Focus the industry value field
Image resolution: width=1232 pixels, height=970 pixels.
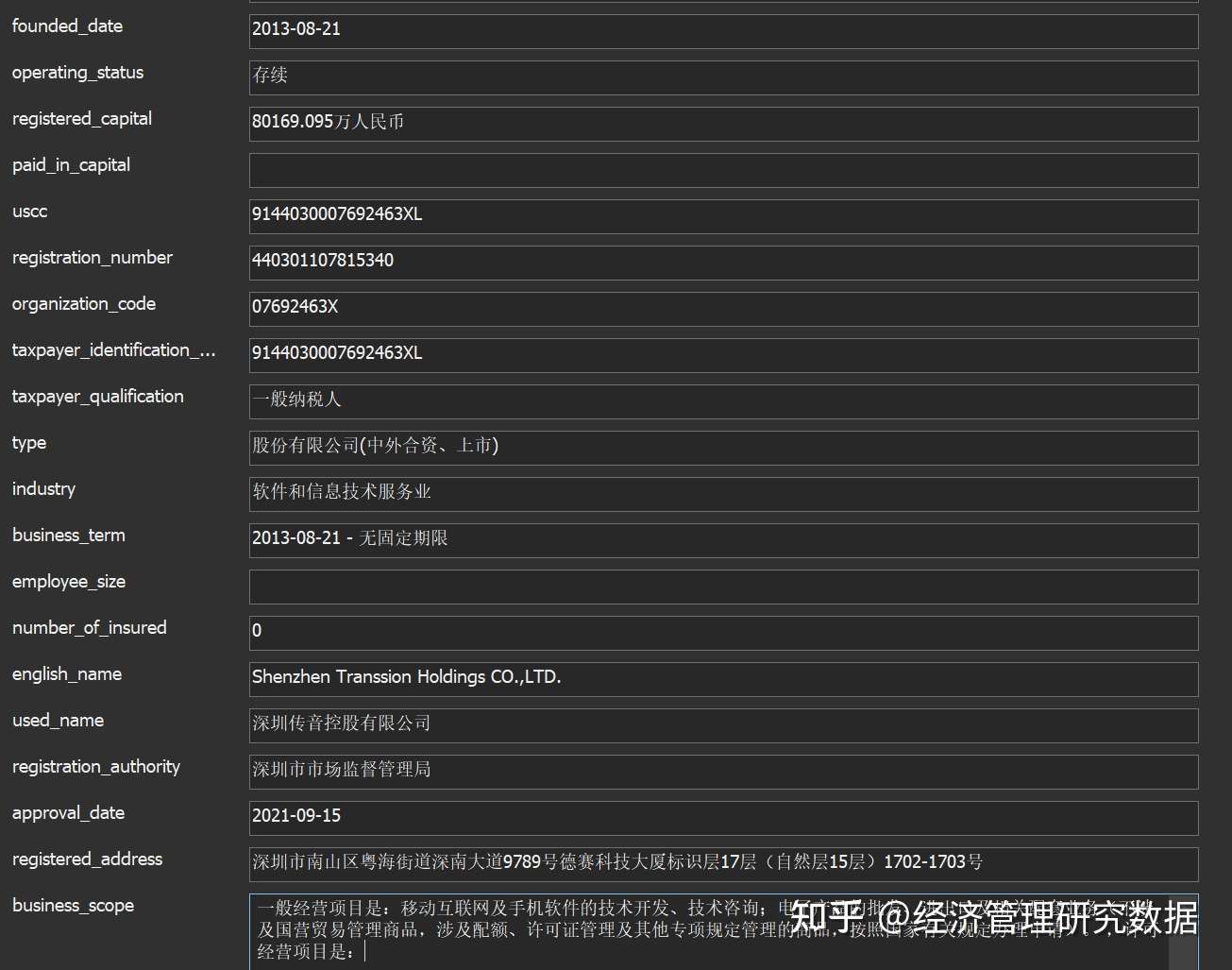[723, 493]
